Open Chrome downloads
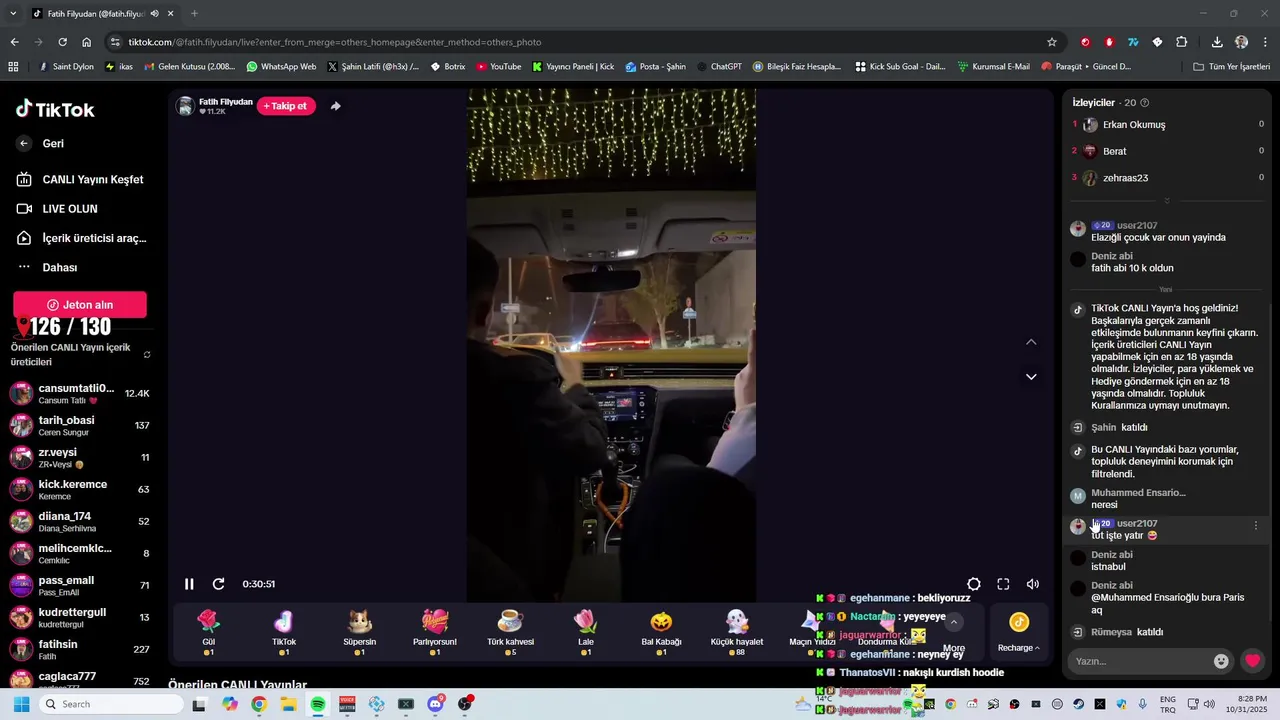This screenshot has height=720, width=1280. [1217, 42]
